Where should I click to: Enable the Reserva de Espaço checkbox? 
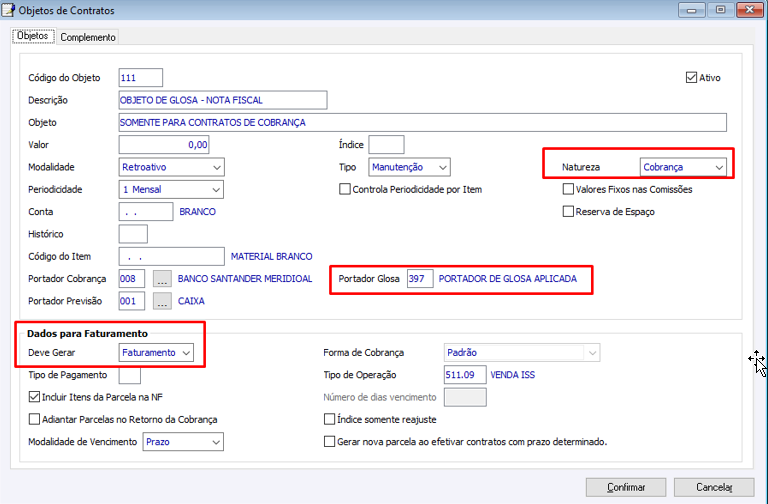pos(568,212)
